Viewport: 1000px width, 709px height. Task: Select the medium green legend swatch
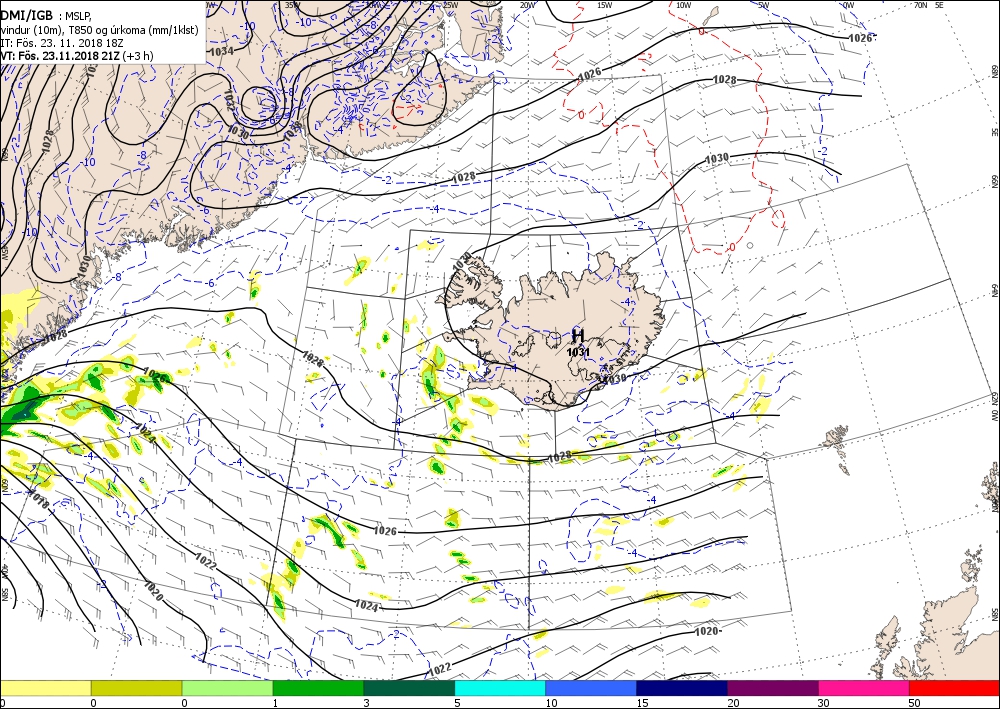tap(318, 688)
